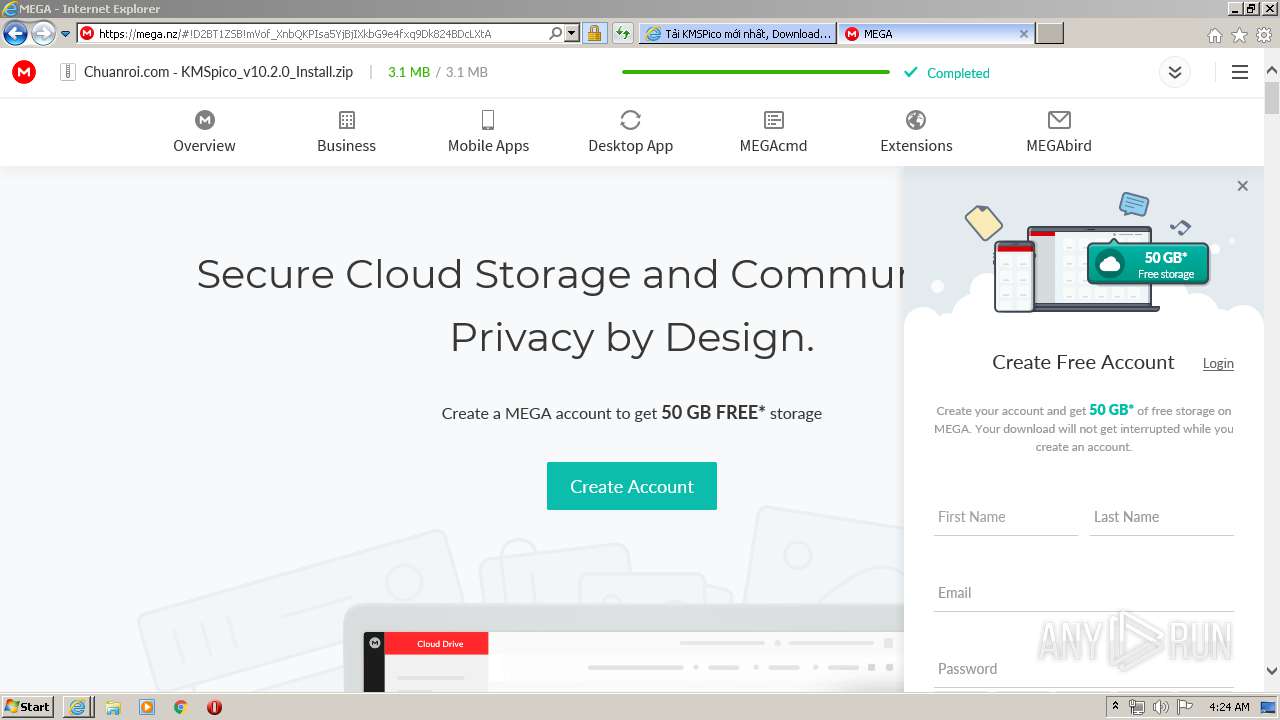1280x720 pixels.
Task: Click the vertical scrollbar up arrow
Action: click(1272, 72)
